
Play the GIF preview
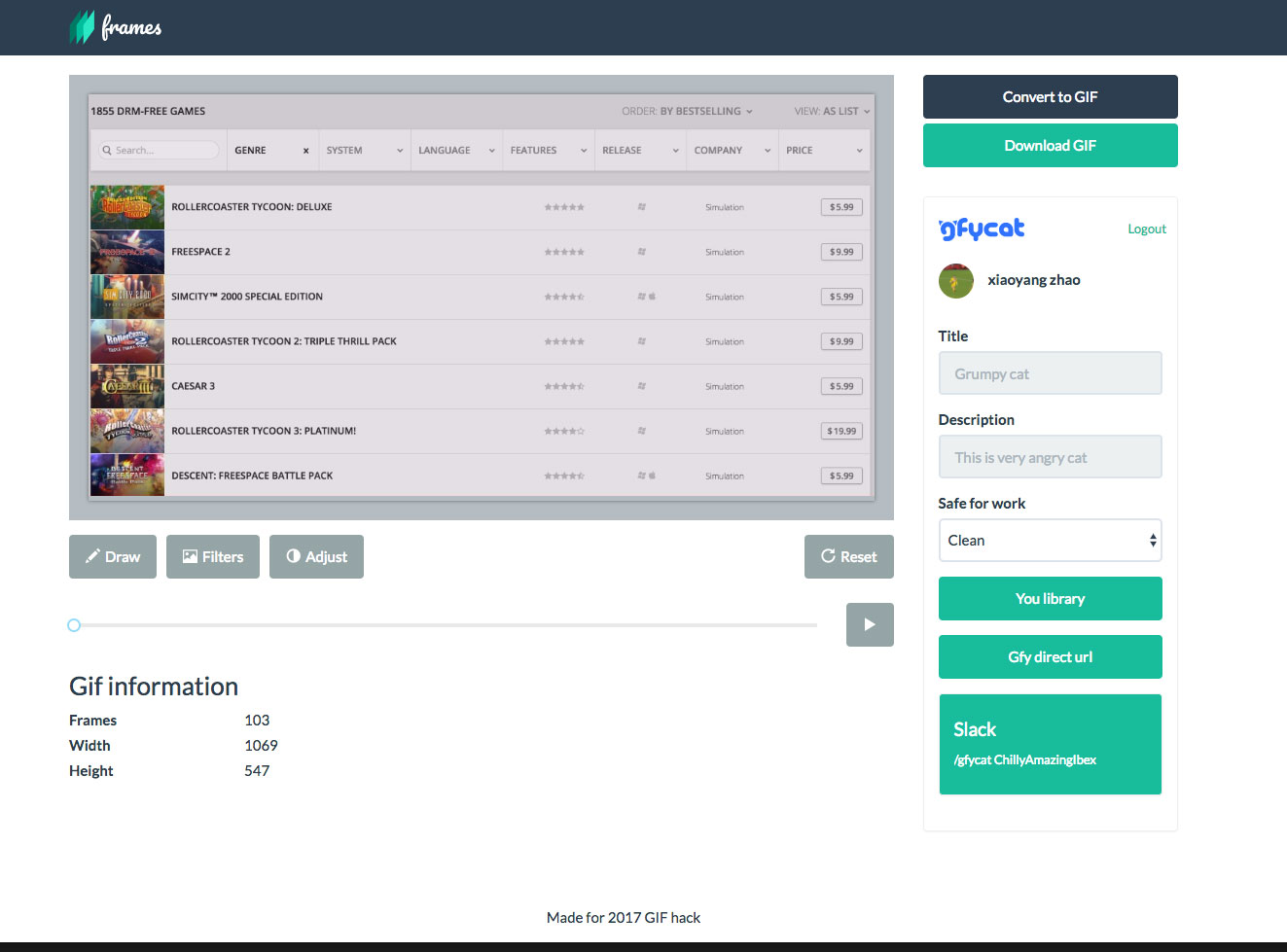click(870, 625)
